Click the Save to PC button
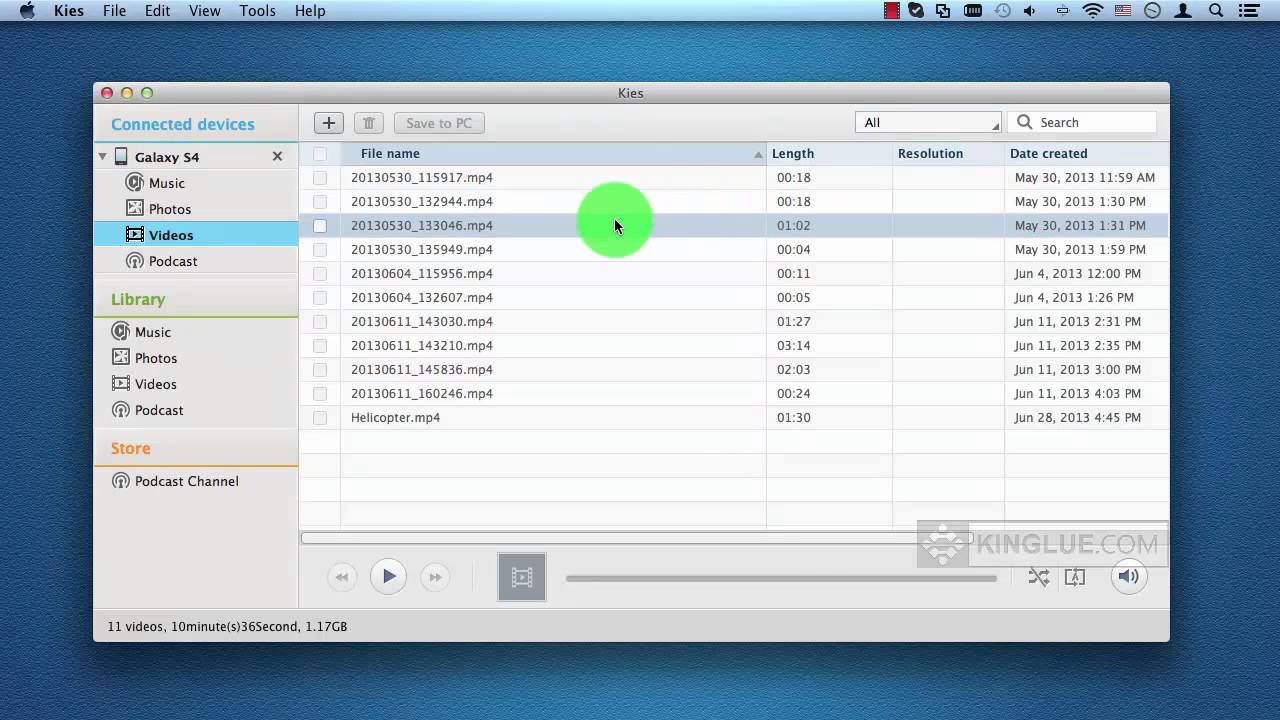Screen dimensions: 1280x720 tap(439, 123)
